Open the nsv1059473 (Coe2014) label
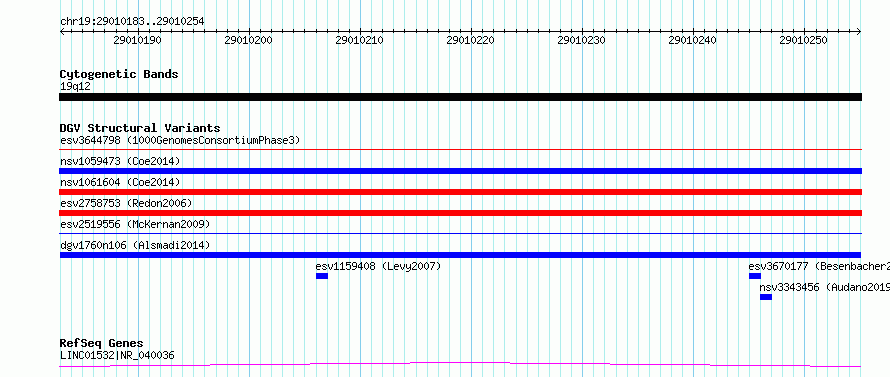The width and height of the screenshot is (890, 377). [x=120, y=161]
